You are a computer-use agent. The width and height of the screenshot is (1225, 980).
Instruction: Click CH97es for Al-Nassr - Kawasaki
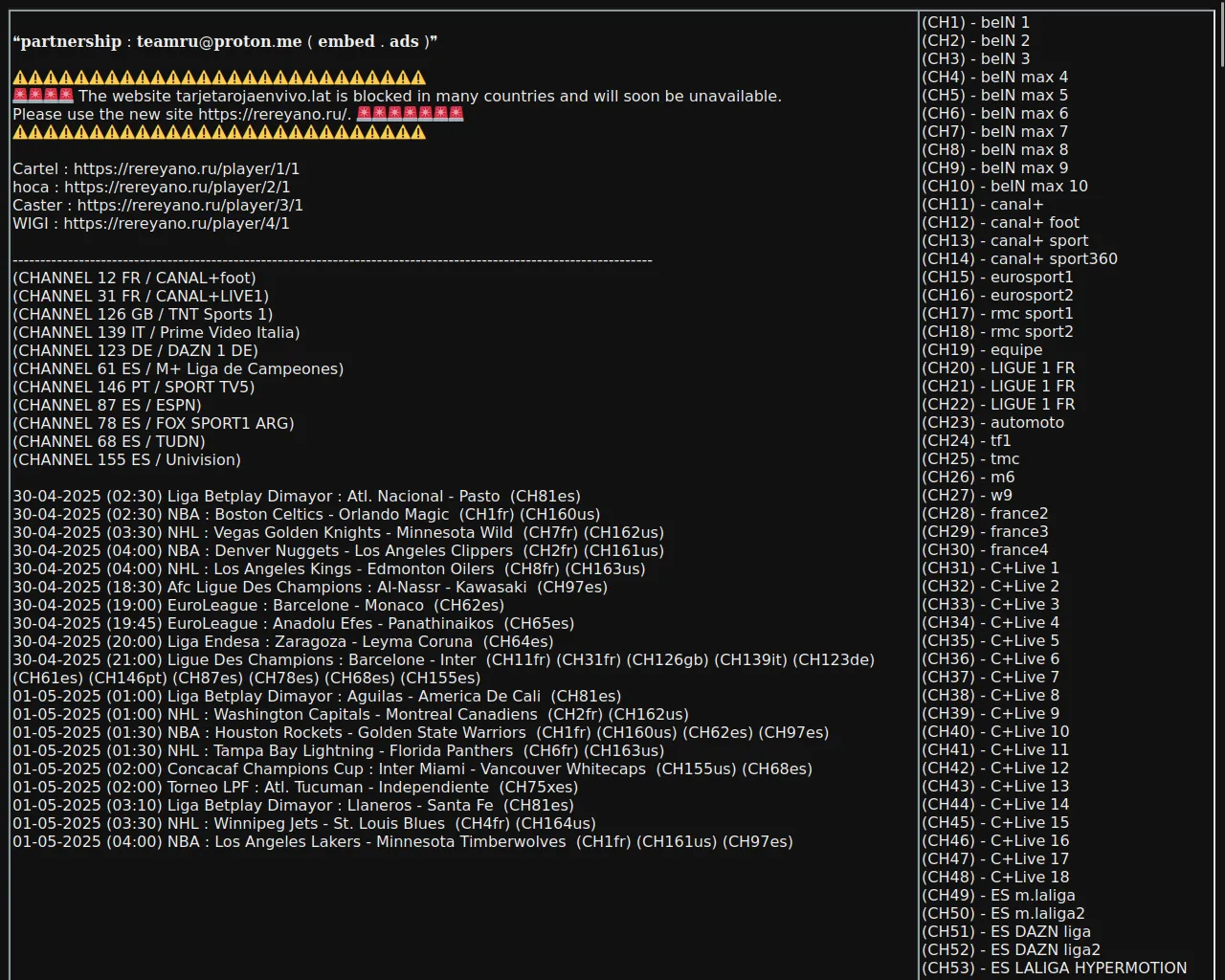coord(571,588)
